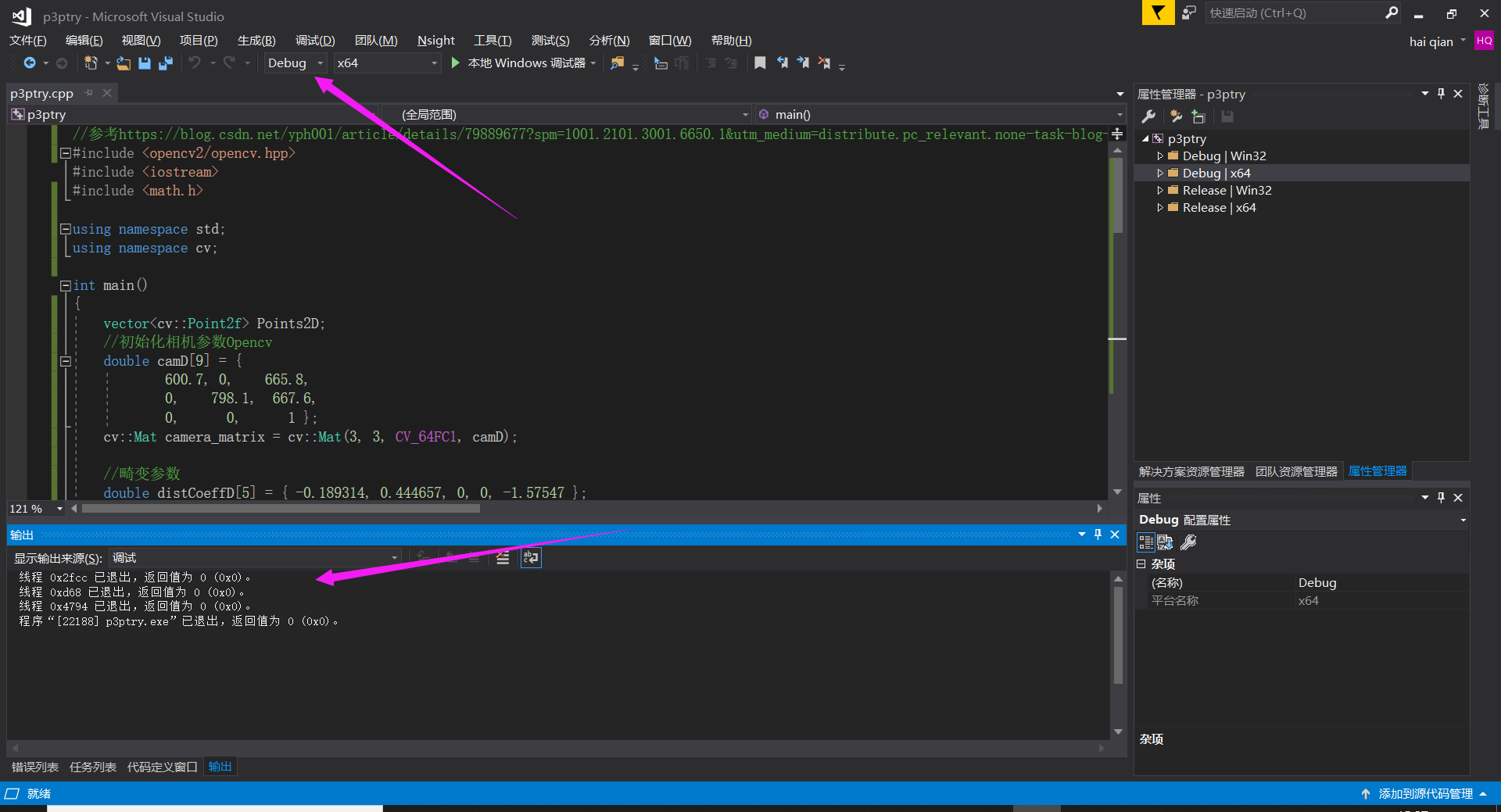Expand the Release | Win32 tree node

(1162, 190)
